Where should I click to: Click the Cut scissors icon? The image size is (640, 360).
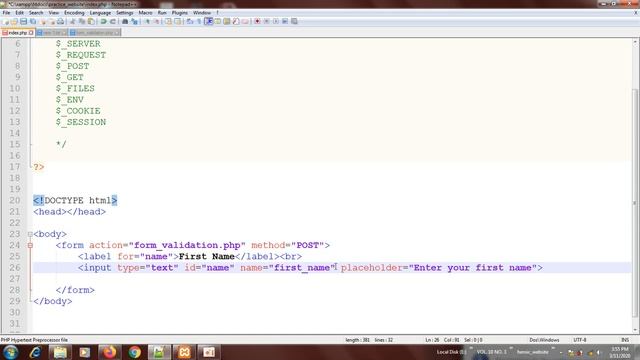tap(72, 21)
